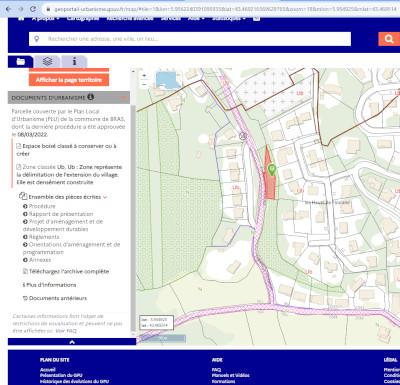This screenshot has height=385, width=400.
Task: Click the browser back arrow
Action: [9, 9]
